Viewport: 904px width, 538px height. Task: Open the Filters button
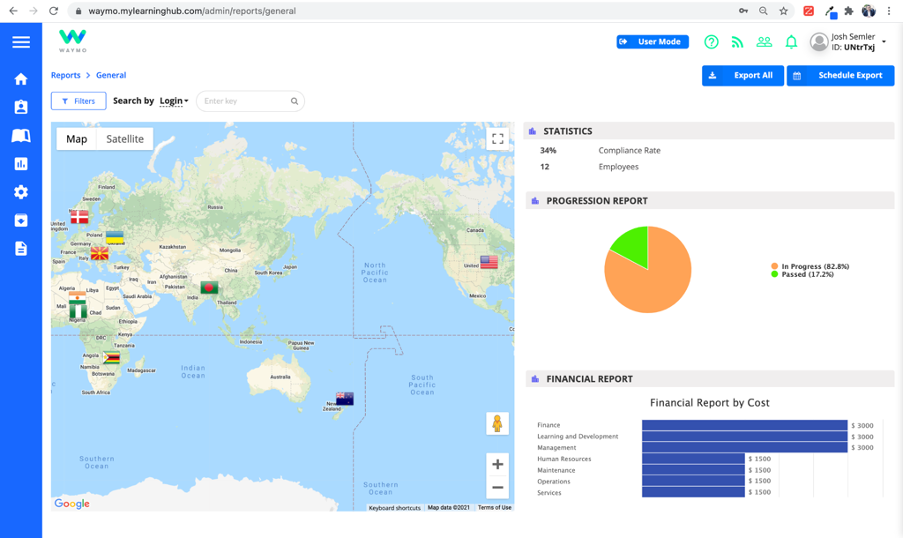[x=78, y=101]
